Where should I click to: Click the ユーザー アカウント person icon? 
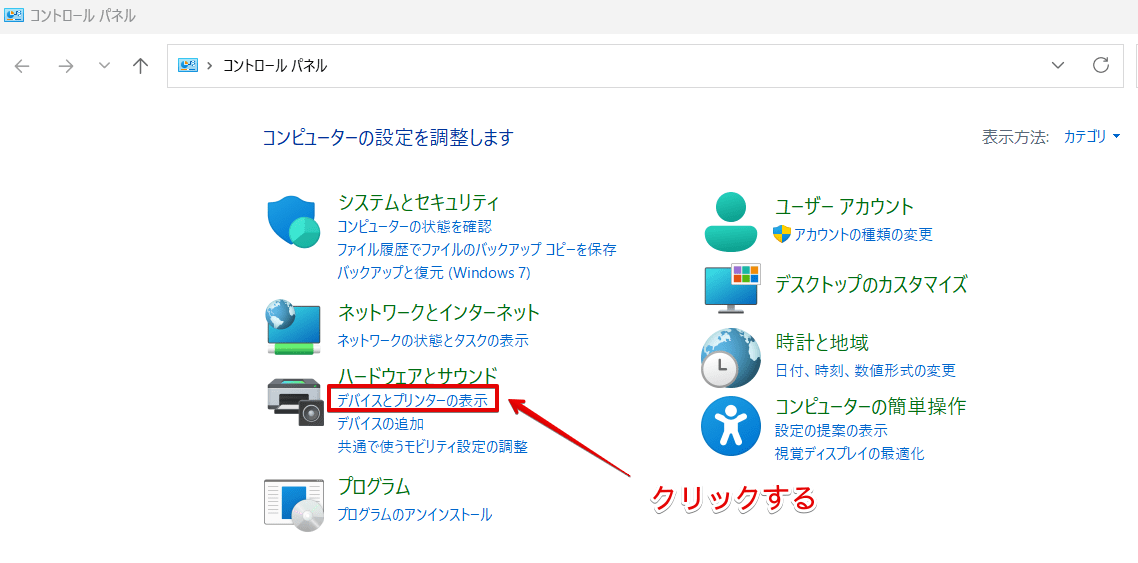732,221
